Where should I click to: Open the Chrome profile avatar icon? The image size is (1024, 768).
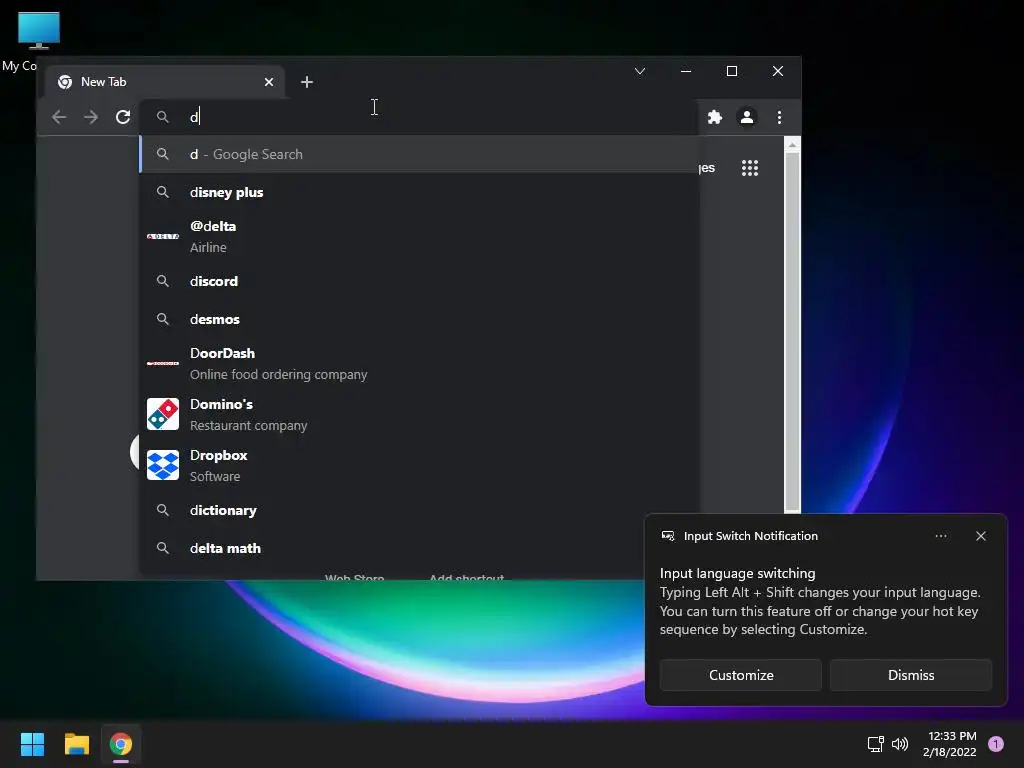tap(747, 117)
